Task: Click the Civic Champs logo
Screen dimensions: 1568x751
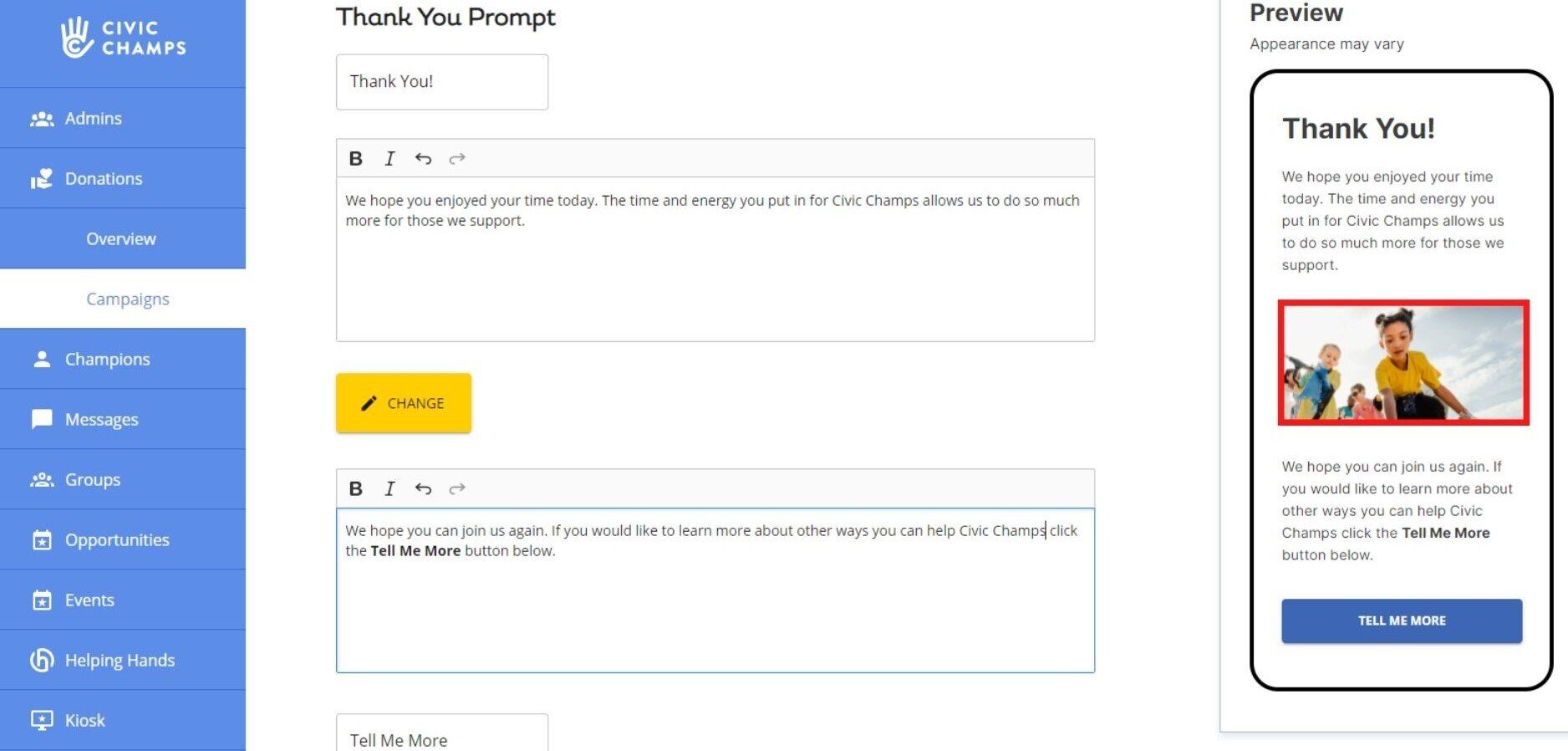Action: tap(123, 38)
